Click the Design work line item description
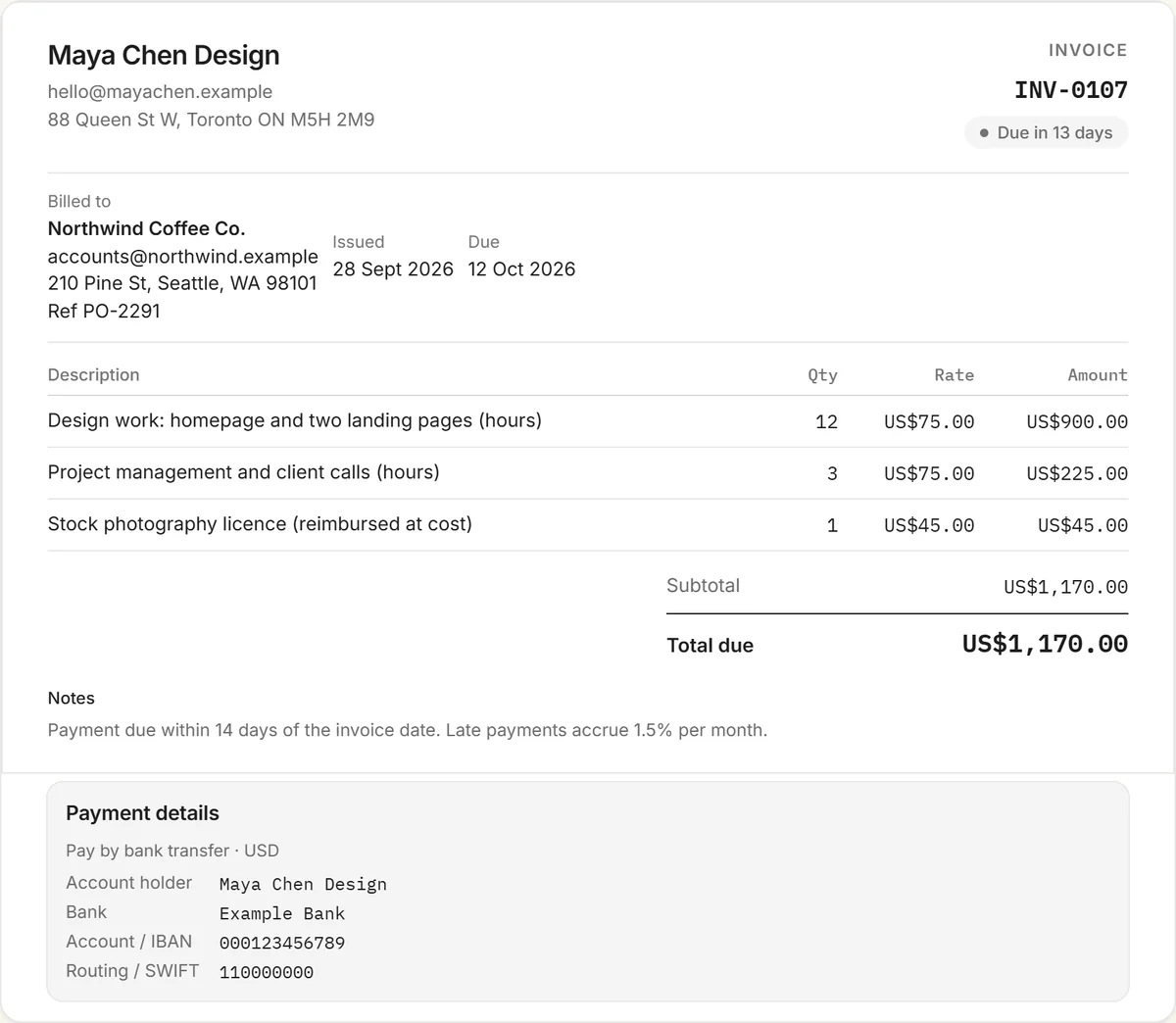The image size is (1176, 1023). (294, 420)
